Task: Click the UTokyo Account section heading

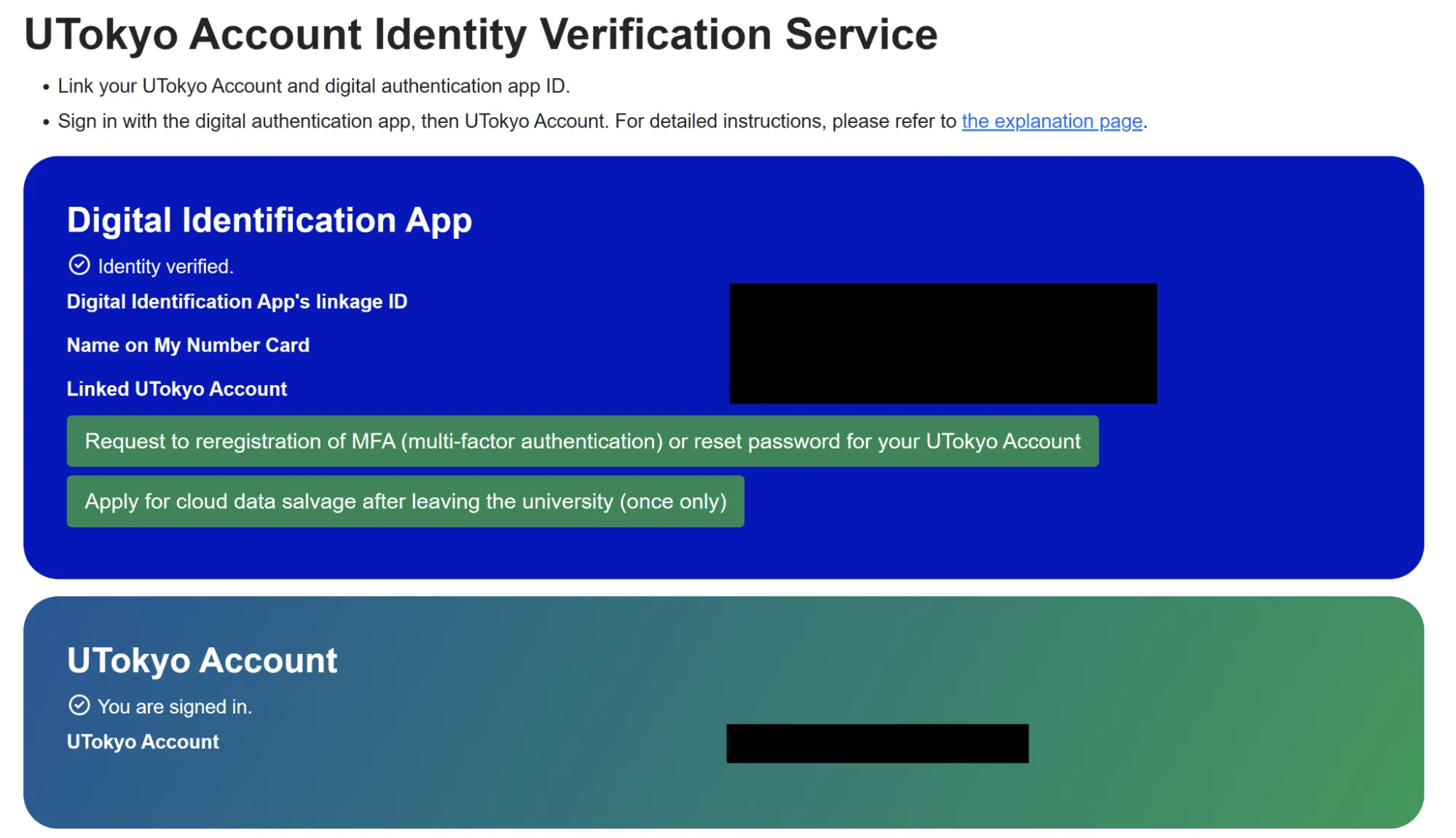Action: click(202, 660)
